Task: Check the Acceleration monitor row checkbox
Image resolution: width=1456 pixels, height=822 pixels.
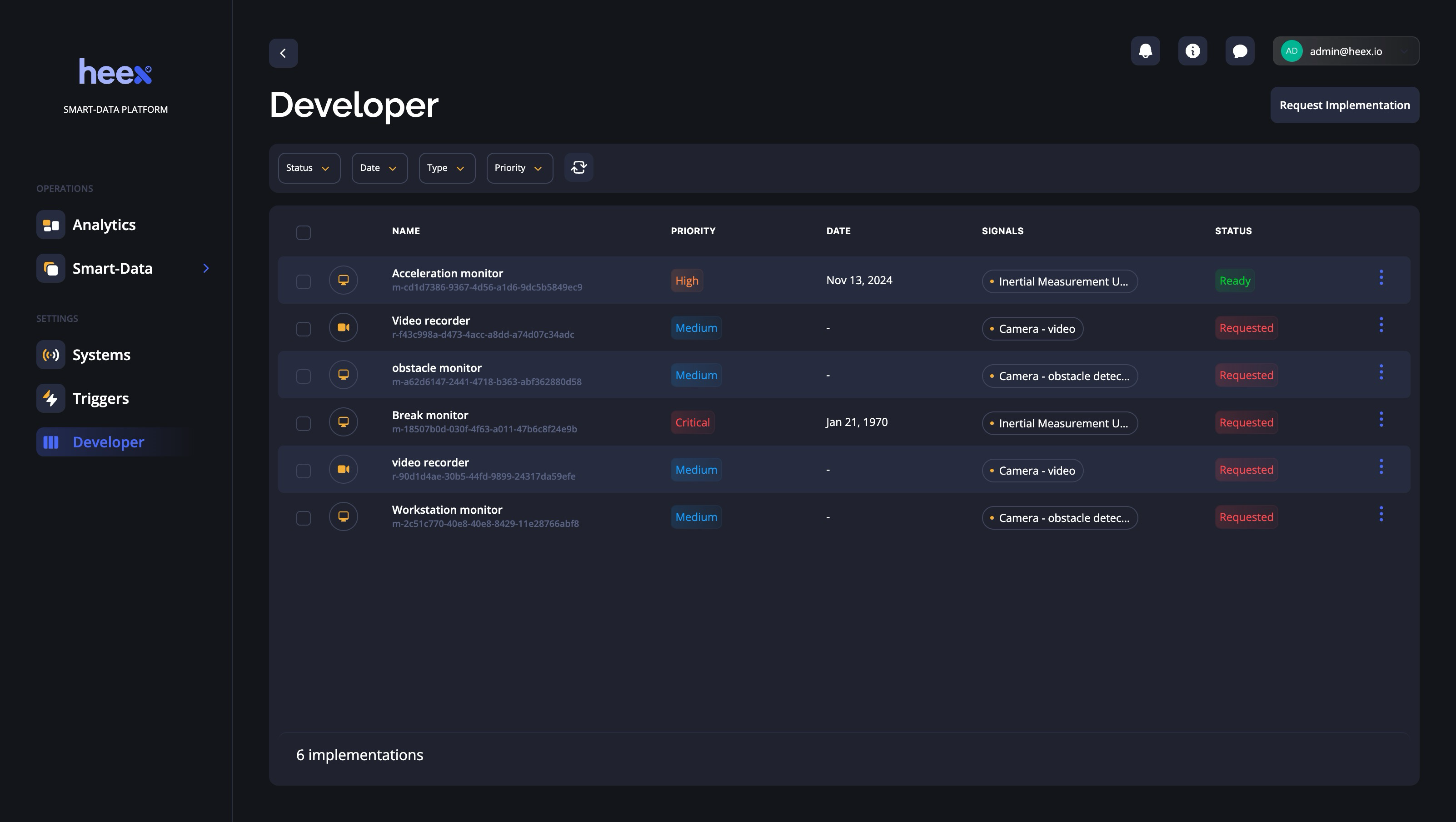Action: pos(304,282)
